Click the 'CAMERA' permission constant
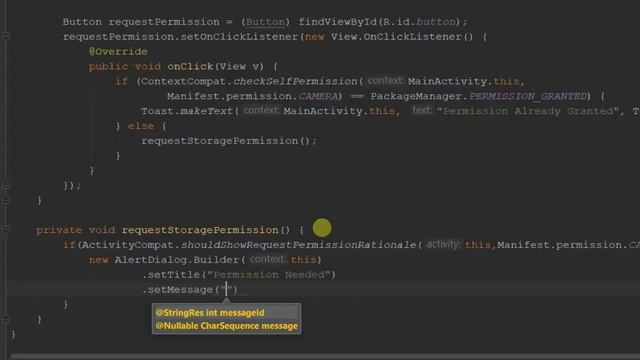The width and height of the screenshot is (640, 360). pyautogui.click(x=318, y=96)
